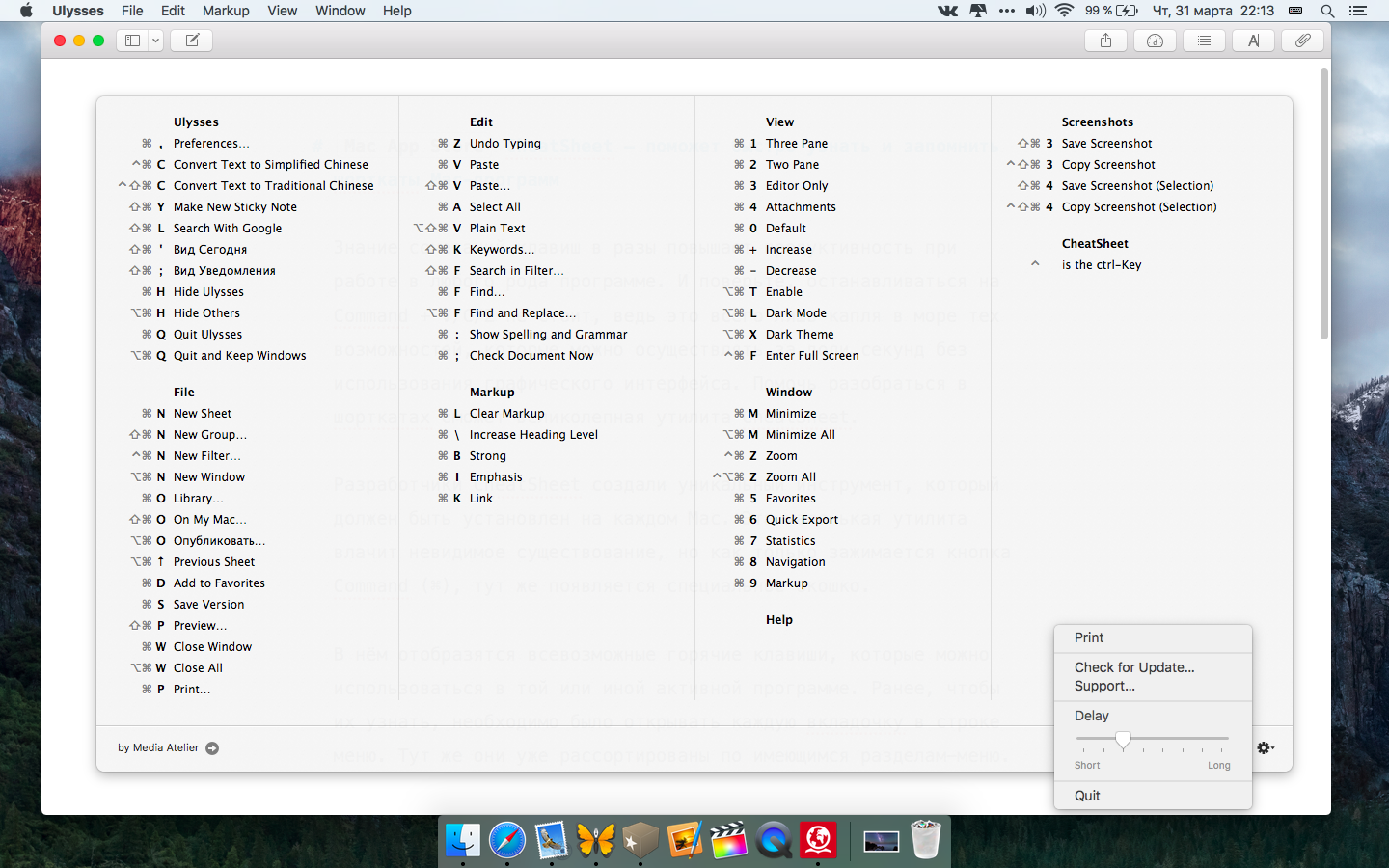Open CheatSheet gear settings icon
Screen dimensions: 1389x868
tap(1266, 747)
